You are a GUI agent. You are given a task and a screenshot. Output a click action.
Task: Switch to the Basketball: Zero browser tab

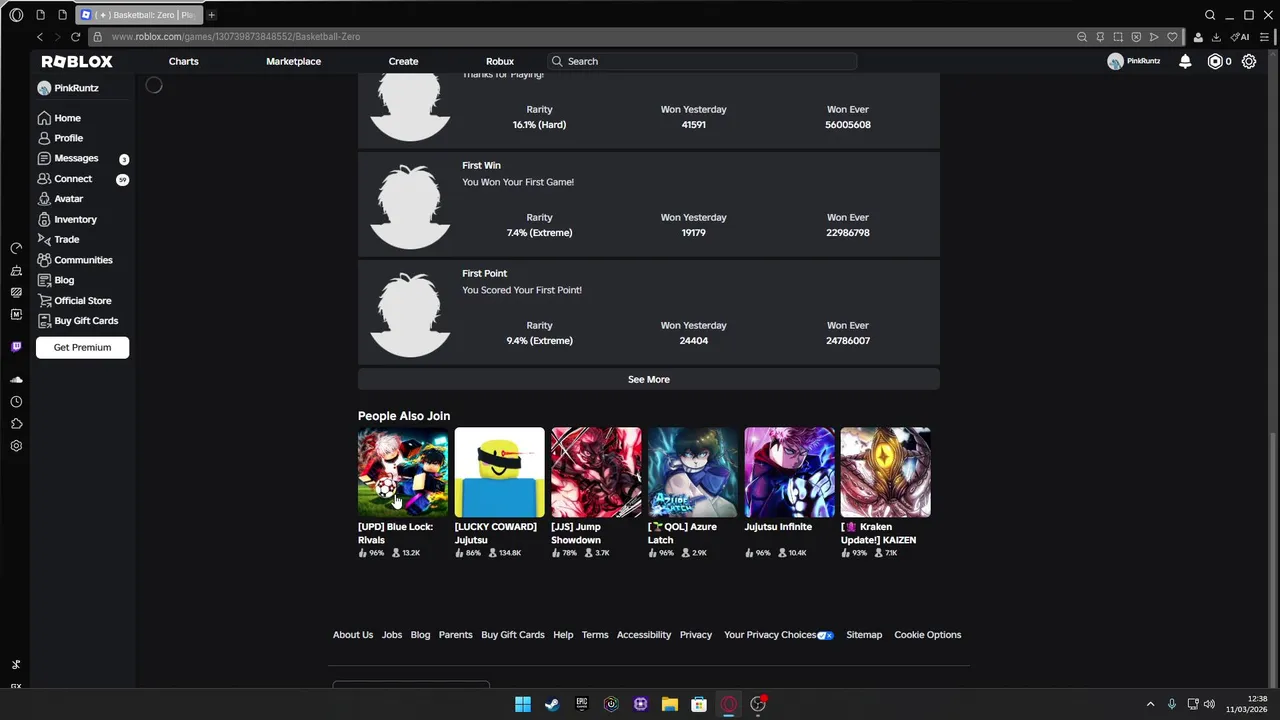139,15
